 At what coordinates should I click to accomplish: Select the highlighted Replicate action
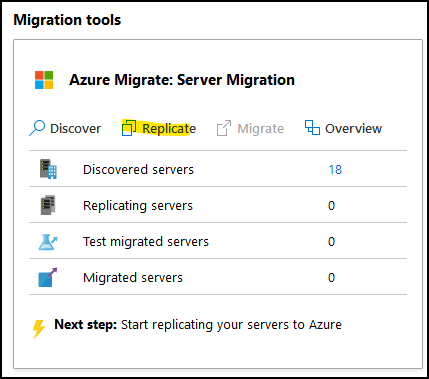pos(169,129)
